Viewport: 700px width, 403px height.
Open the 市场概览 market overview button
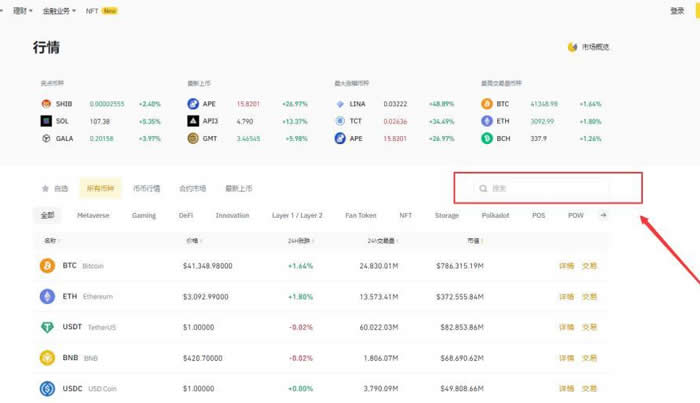click(x=589, y=47)
